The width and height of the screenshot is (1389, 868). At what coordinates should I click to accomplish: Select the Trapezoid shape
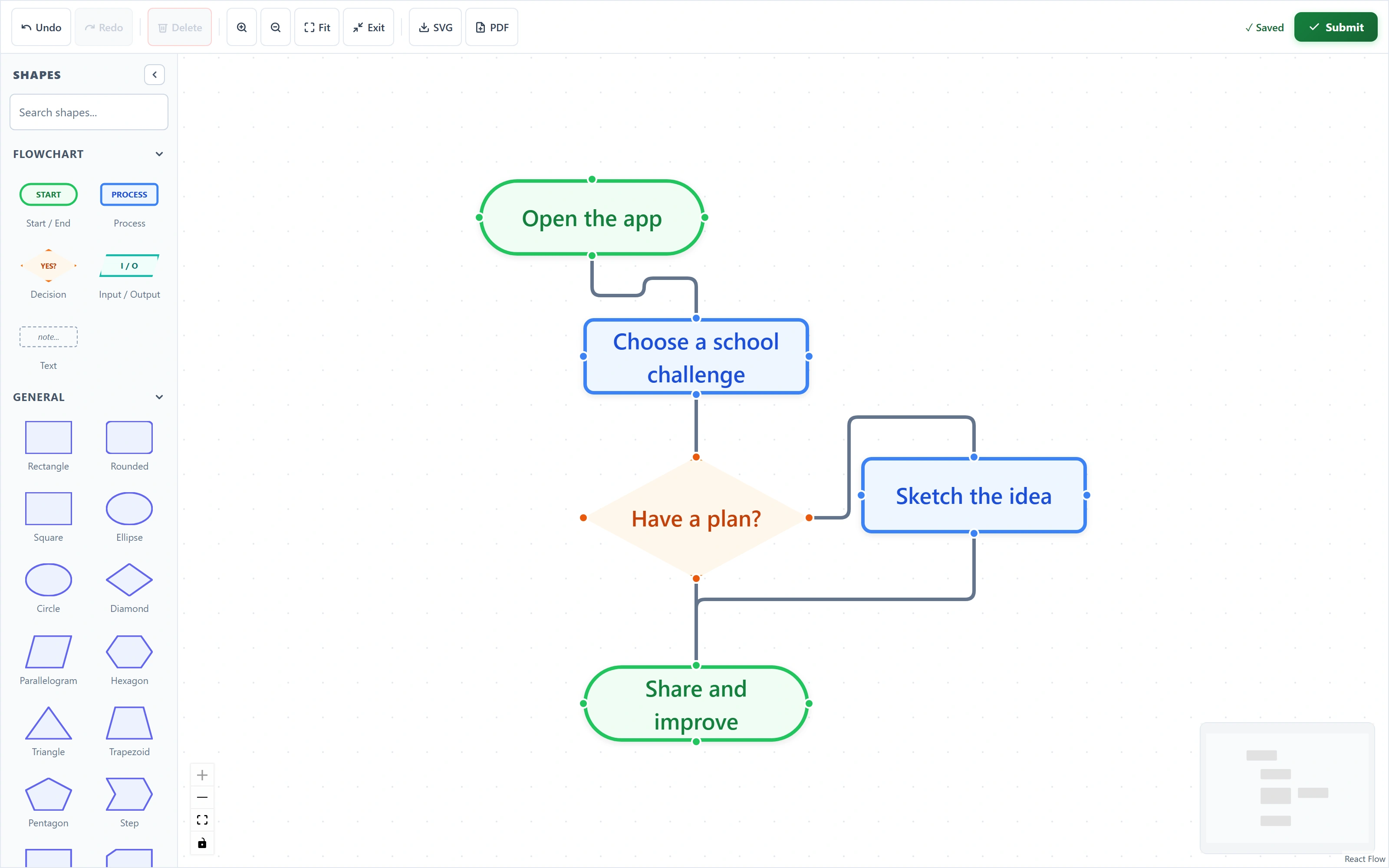point(129,731)
